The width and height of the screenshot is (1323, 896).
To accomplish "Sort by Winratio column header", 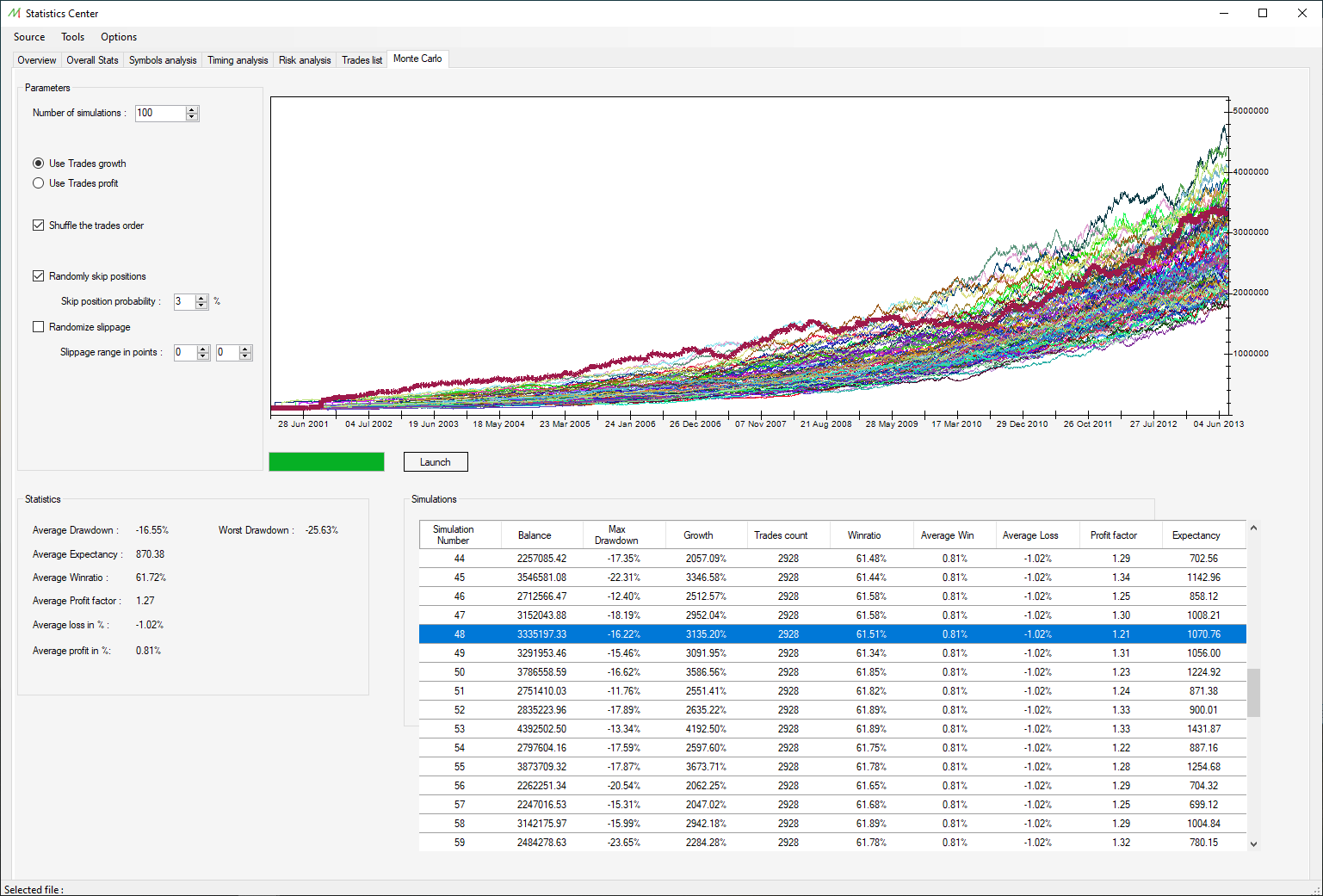I will pos(871,535).
